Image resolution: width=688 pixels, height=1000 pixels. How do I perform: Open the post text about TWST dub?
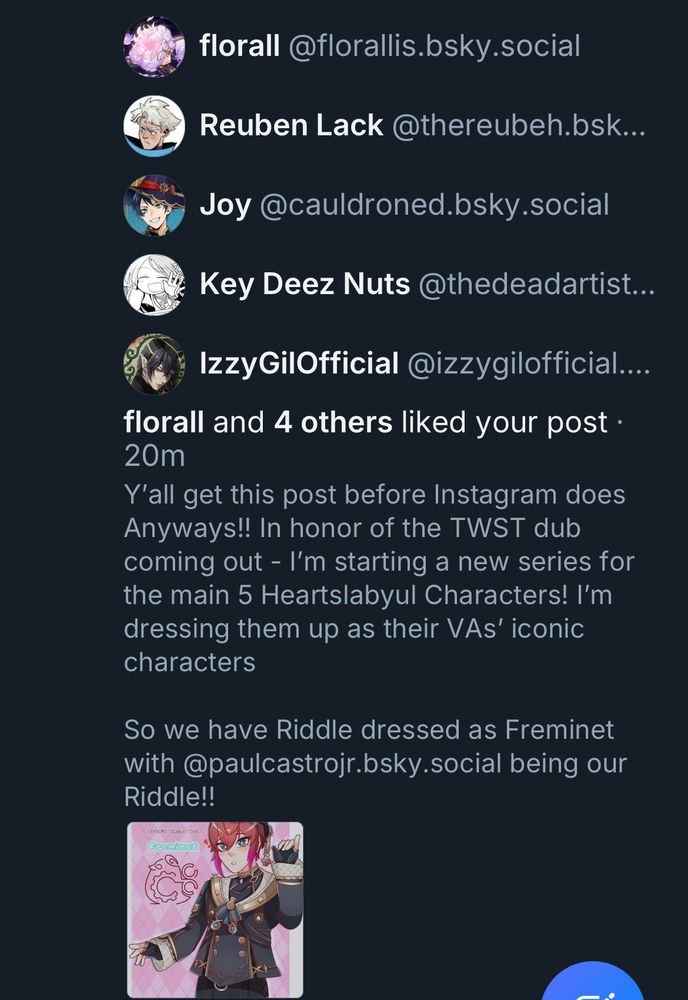(x=379, y=645)
